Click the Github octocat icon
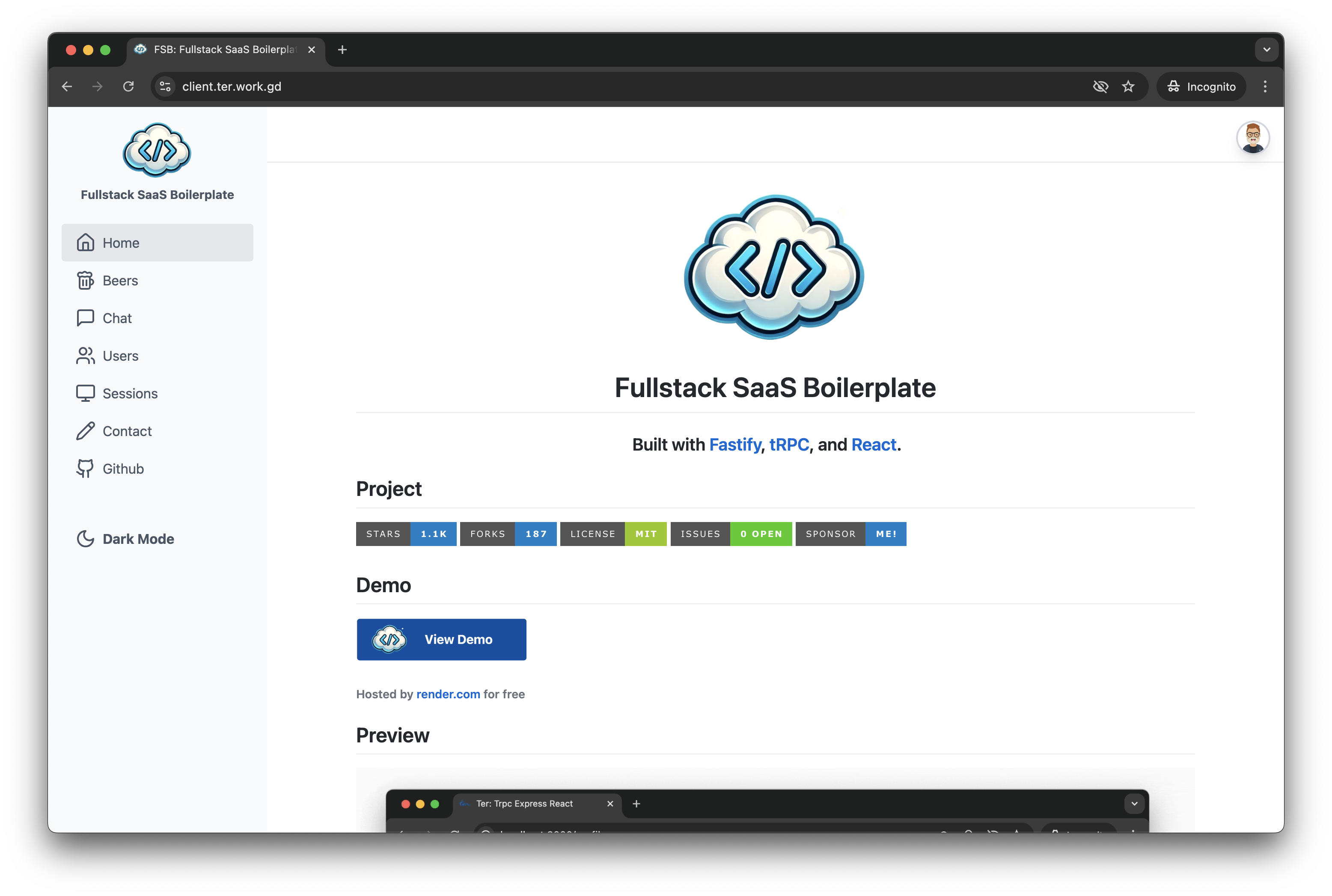This screenshot has width=1332, height=896. [x=85, y=469]
